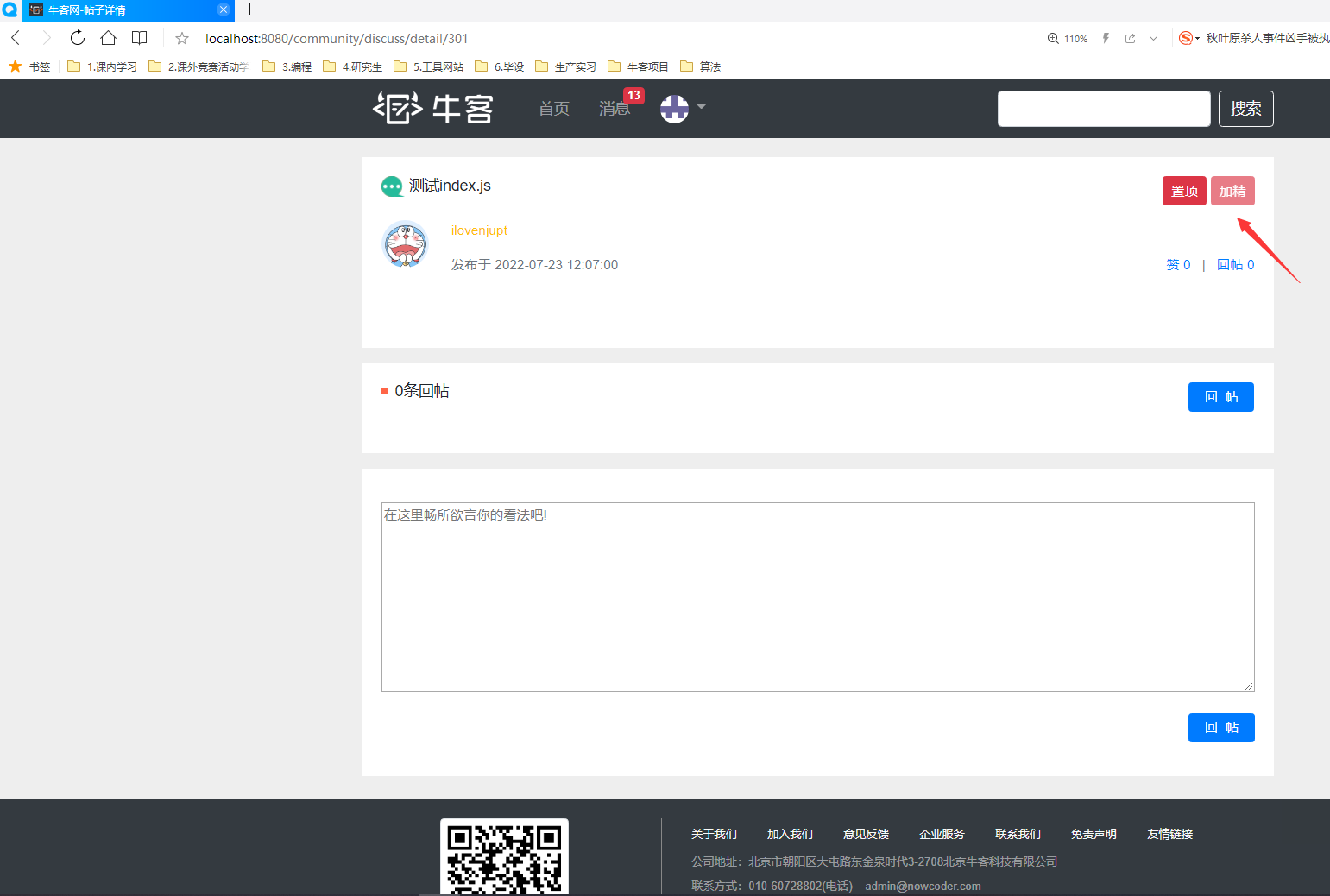Open the browser home page

pos(108,38)
